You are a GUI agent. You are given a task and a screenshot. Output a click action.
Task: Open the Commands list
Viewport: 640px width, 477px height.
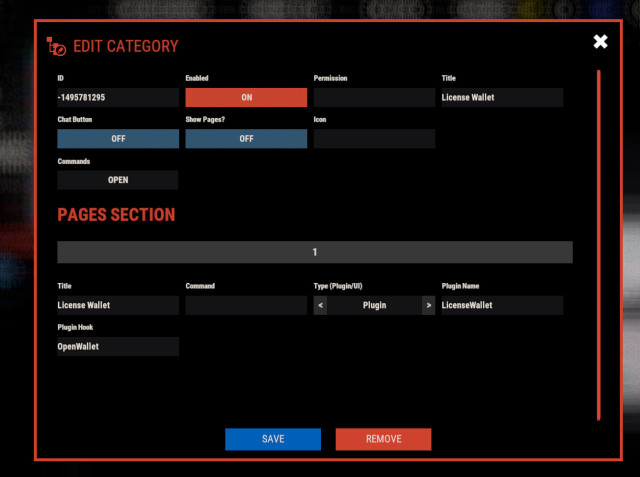(x=118, y=180)
